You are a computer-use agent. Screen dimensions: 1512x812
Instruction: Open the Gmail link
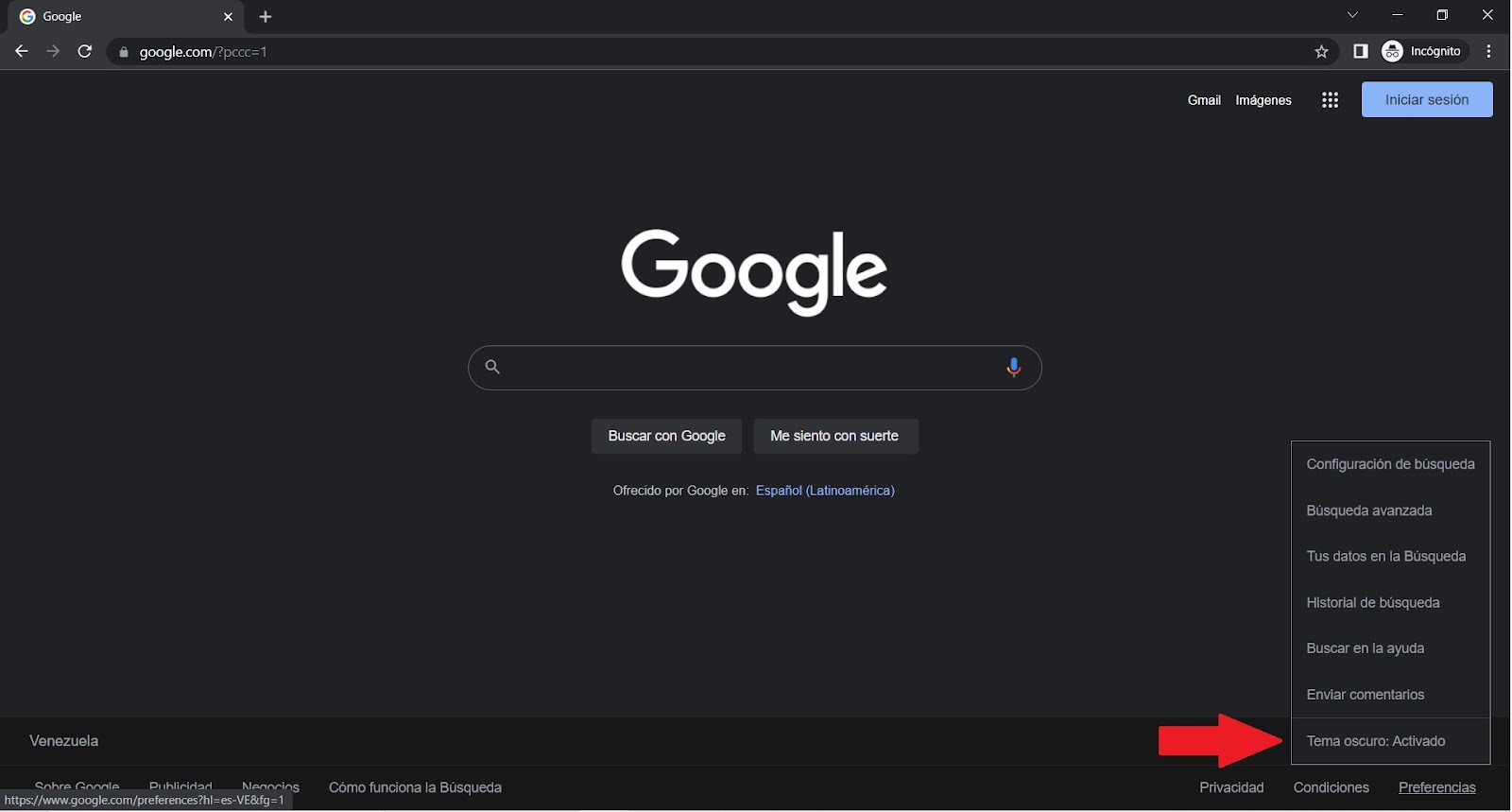pos(1204,100)
